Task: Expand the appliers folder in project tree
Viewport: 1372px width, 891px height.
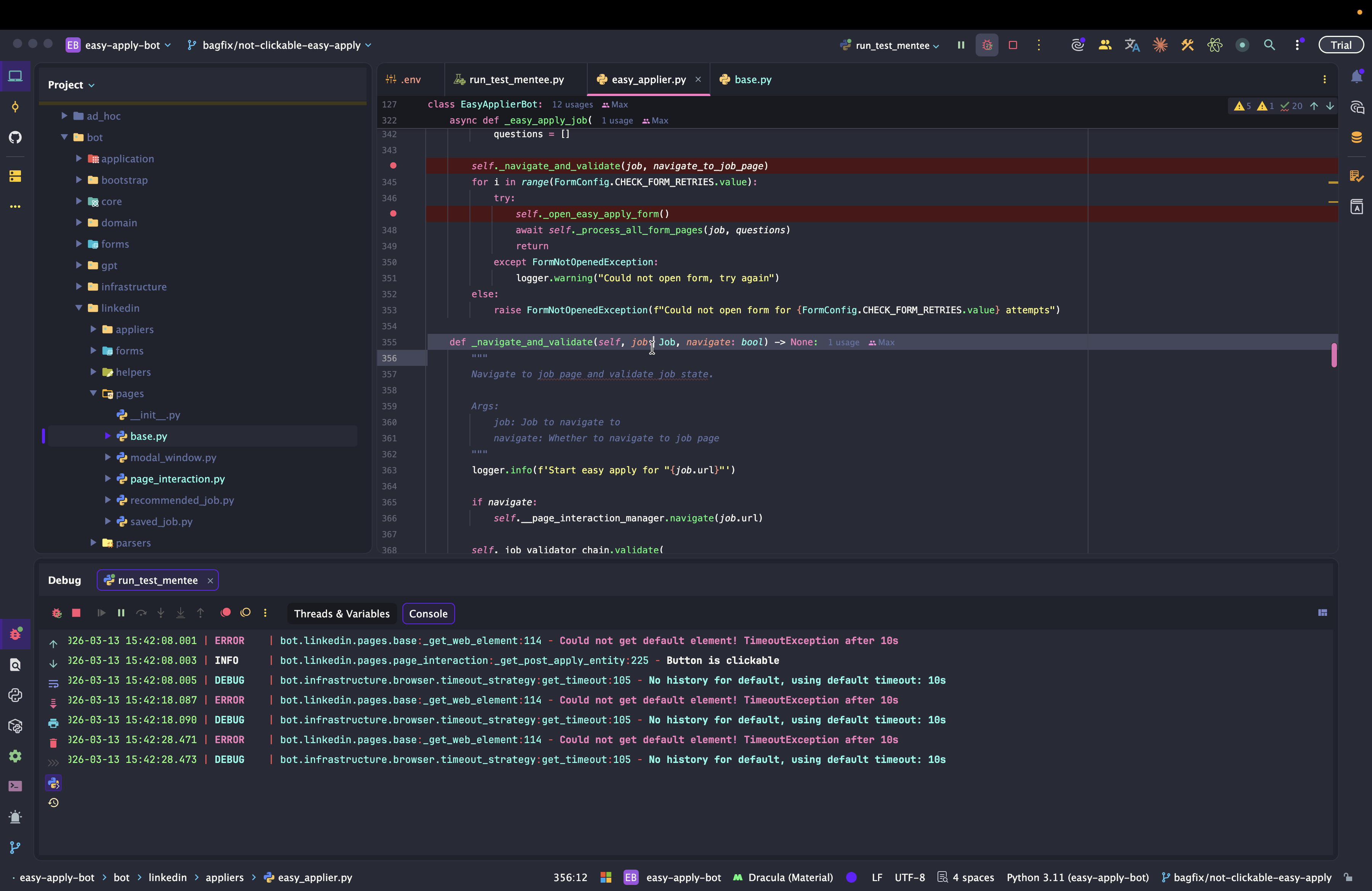Action: [93, 329]
